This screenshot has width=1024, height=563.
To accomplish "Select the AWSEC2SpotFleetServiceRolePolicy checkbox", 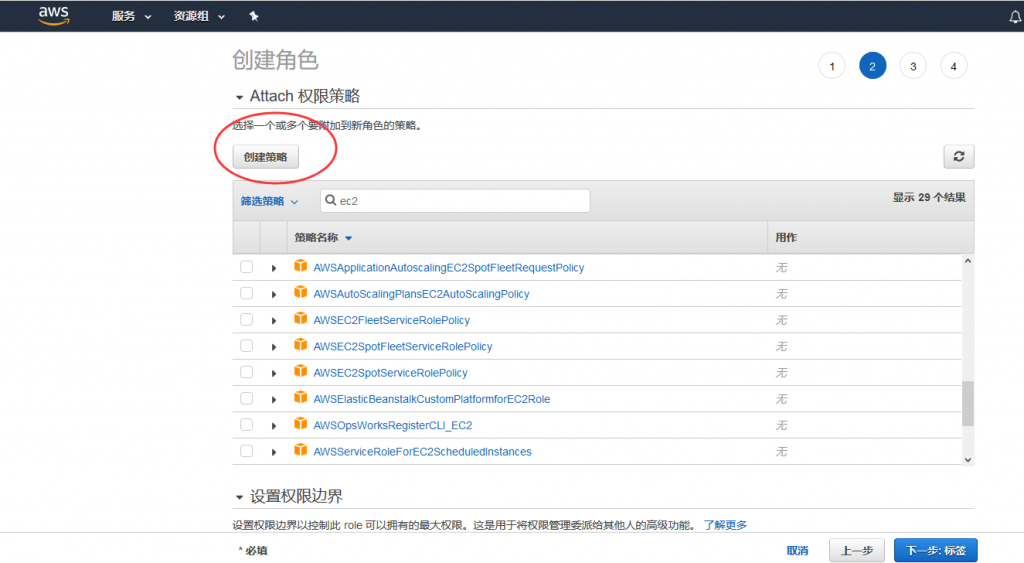I will (x=246, y=346).
